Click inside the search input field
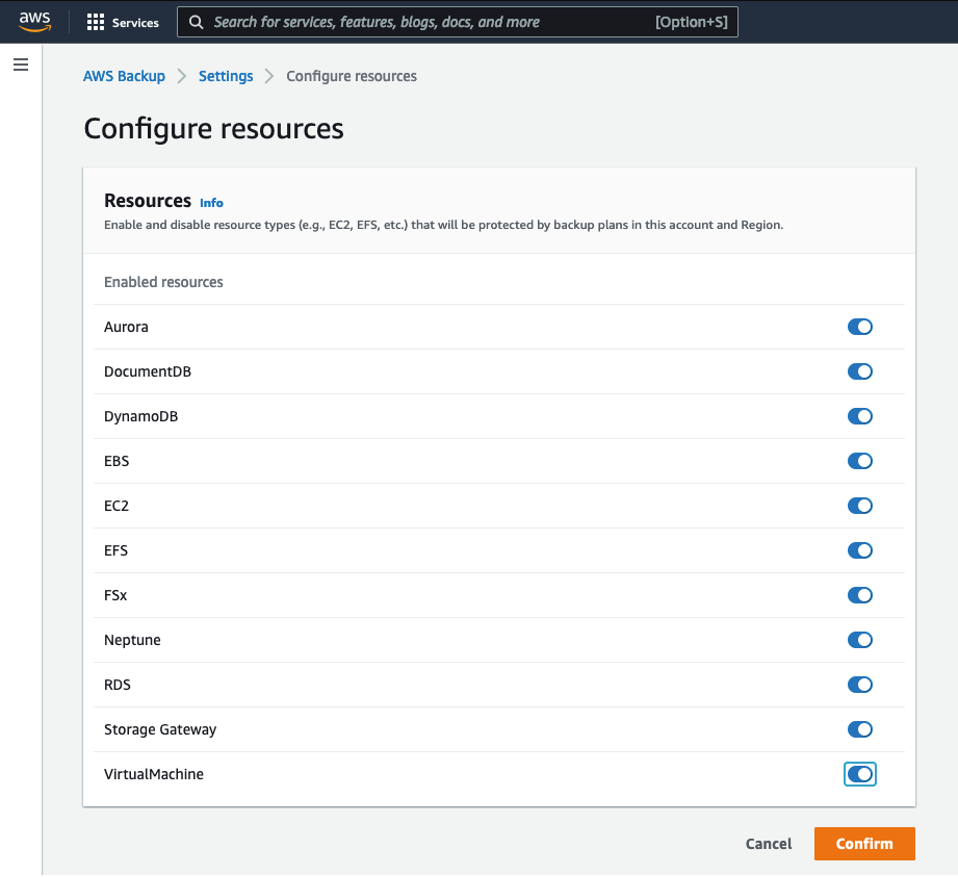Screen dimensions: 958x877 pos(400,22)
